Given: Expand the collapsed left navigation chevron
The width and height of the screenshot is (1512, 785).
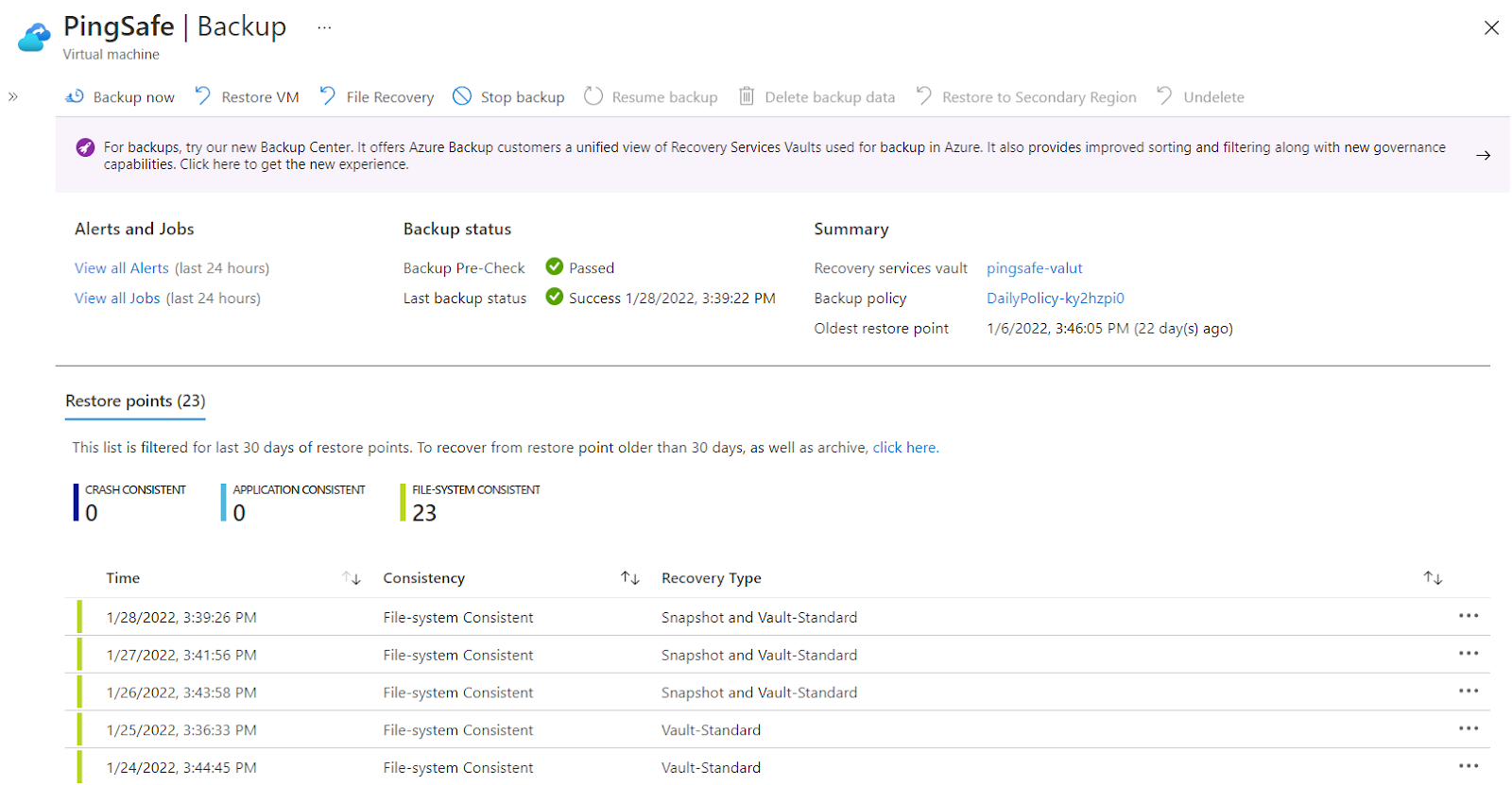Looking at the screenshot, I should 13,96.
